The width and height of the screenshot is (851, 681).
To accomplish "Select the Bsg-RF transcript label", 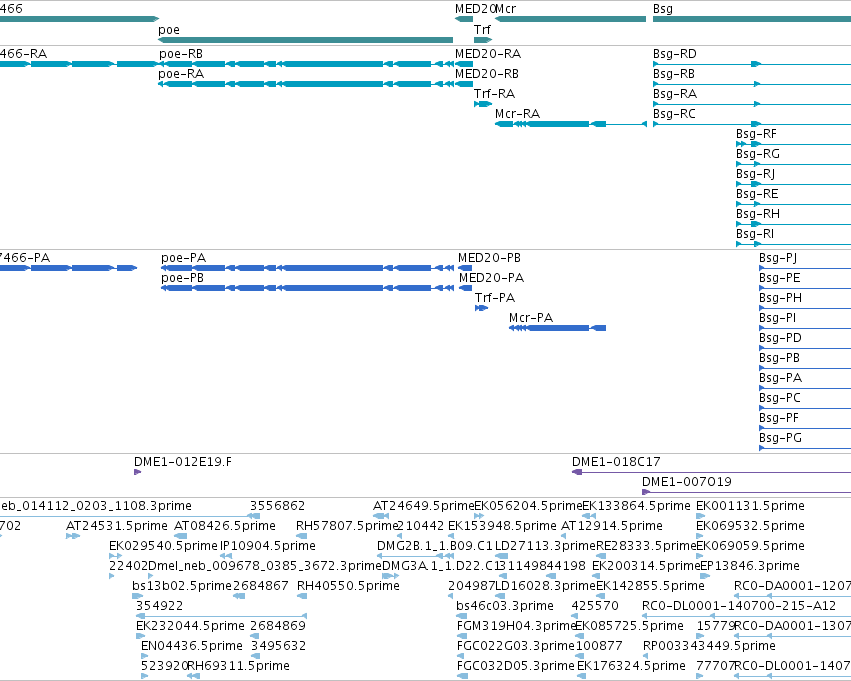I will [756, 134].
